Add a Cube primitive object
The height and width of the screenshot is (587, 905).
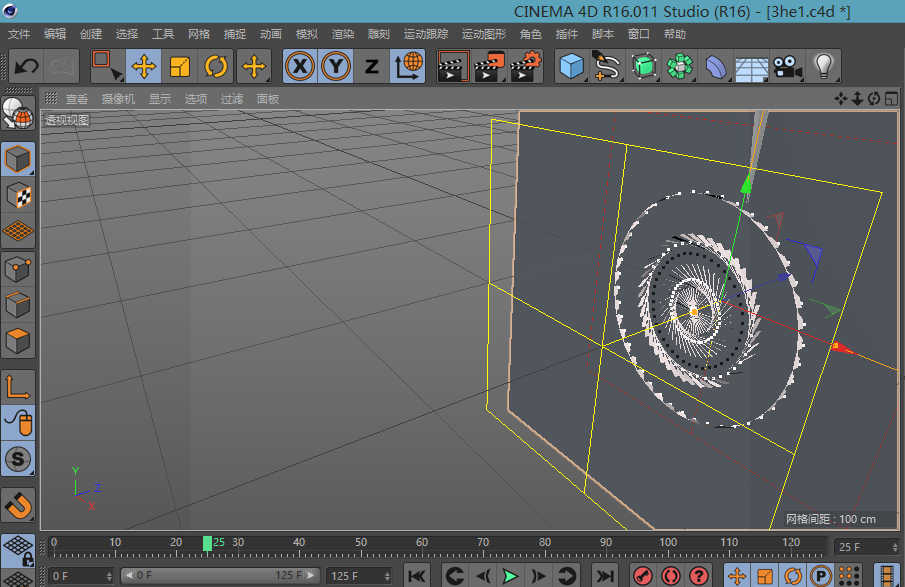tap(571, 67)
